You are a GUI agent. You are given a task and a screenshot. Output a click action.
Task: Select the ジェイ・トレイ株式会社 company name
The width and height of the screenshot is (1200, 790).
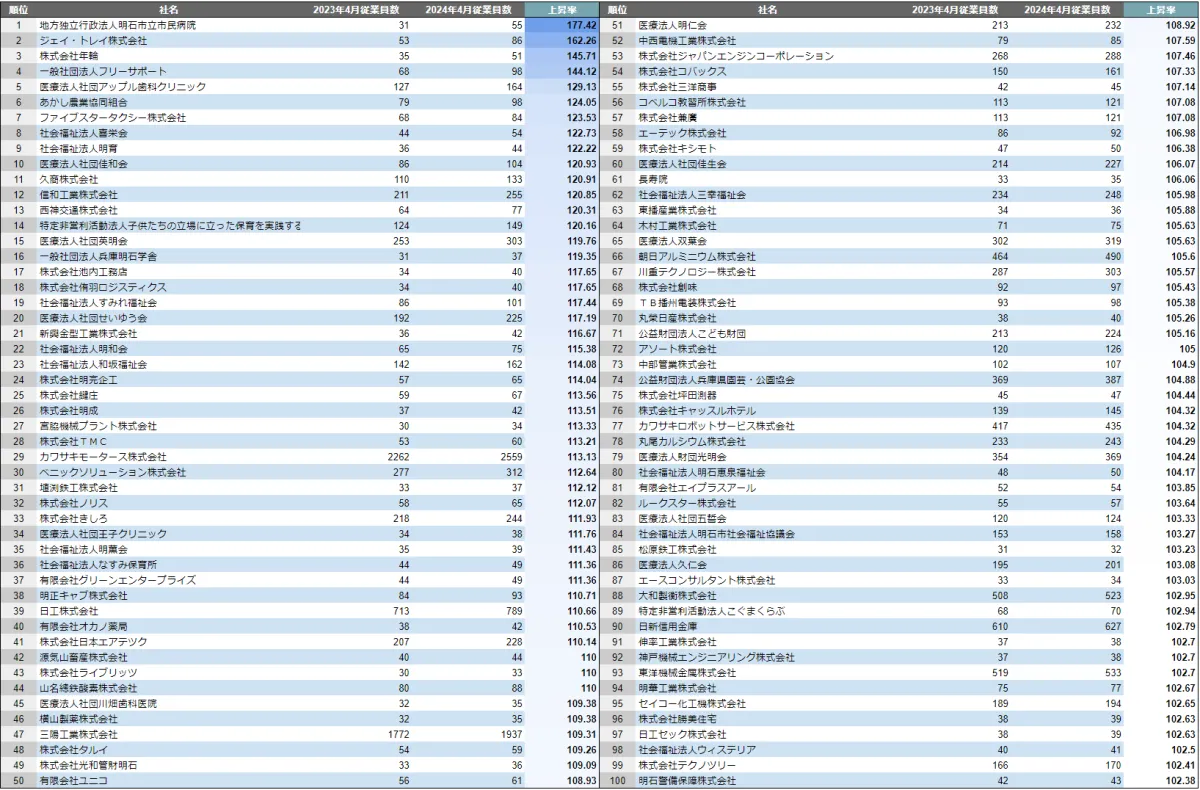pyautogui.click(x=92, y=41)
